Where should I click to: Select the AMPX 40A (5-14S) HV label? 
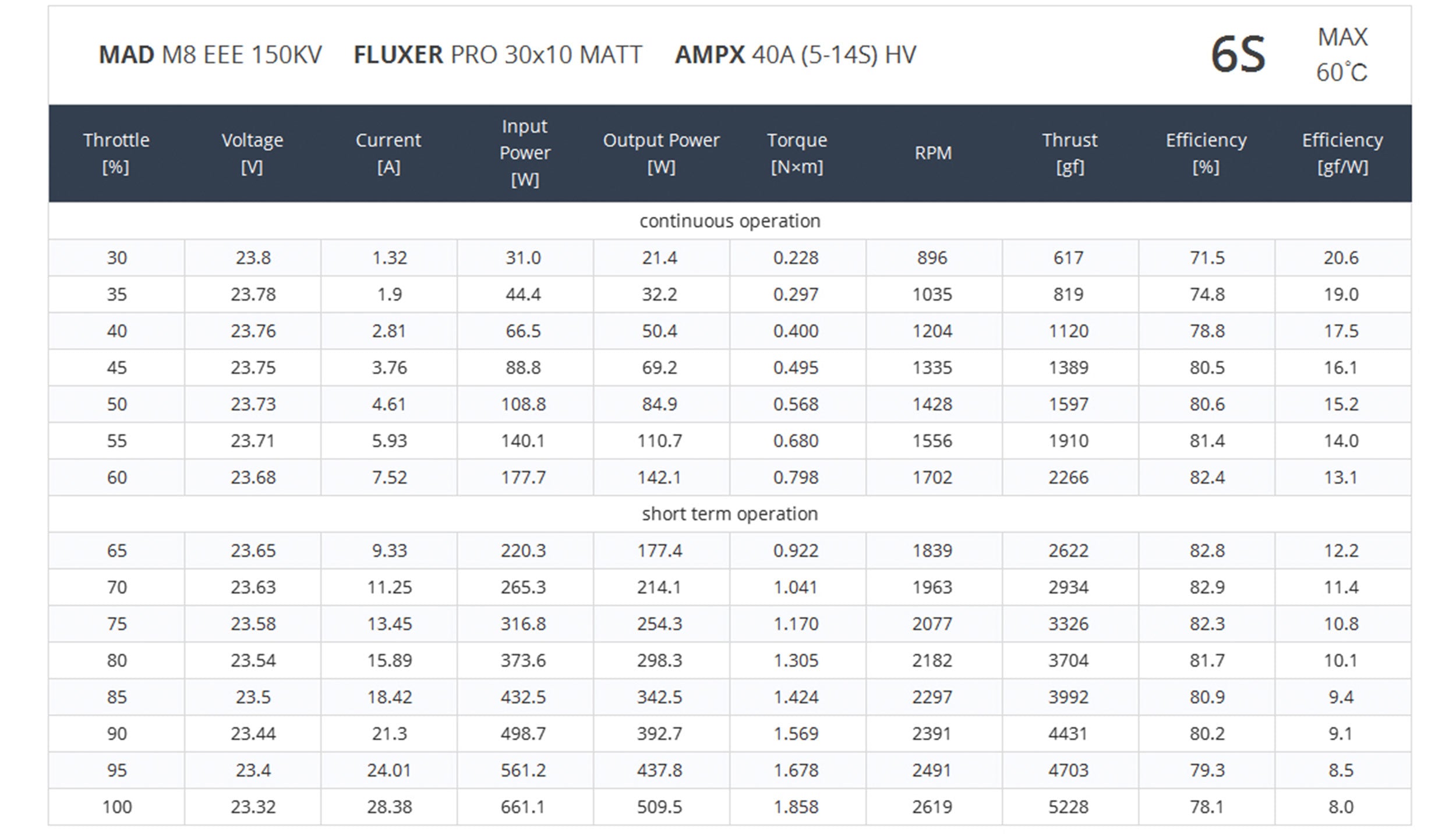tap(796, 55)
